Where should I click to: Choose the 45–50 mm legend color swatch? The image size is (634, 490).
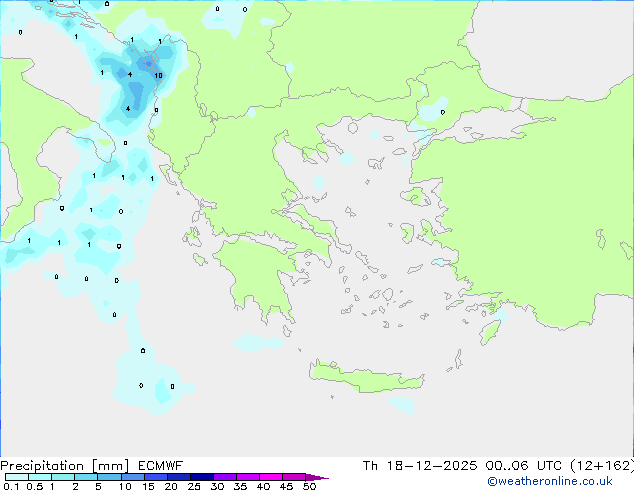294,477
